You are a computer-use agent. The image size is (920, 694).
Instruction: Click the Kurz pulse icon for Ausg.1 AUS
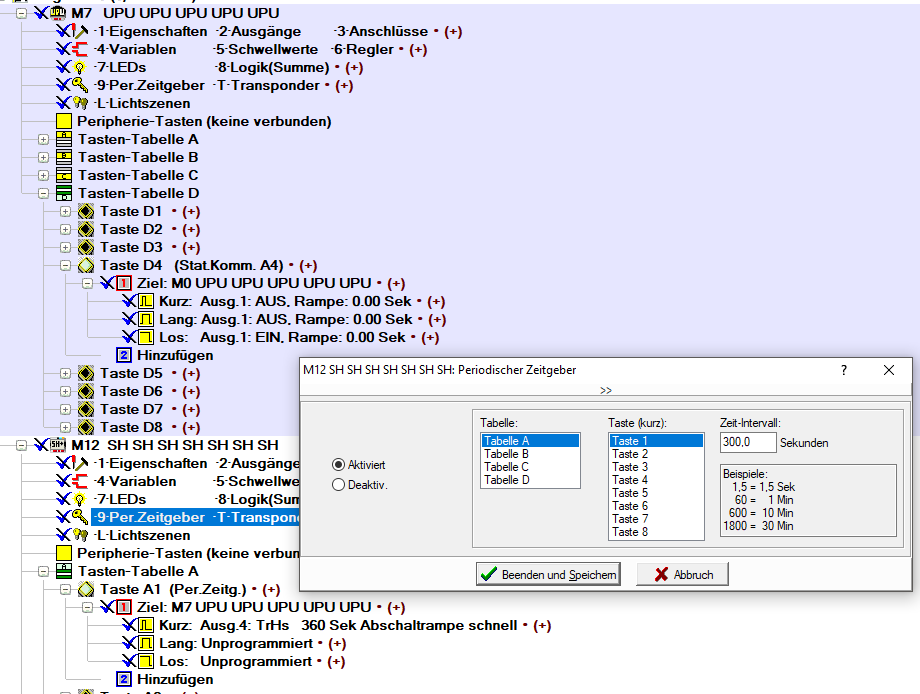coord(145,302)
